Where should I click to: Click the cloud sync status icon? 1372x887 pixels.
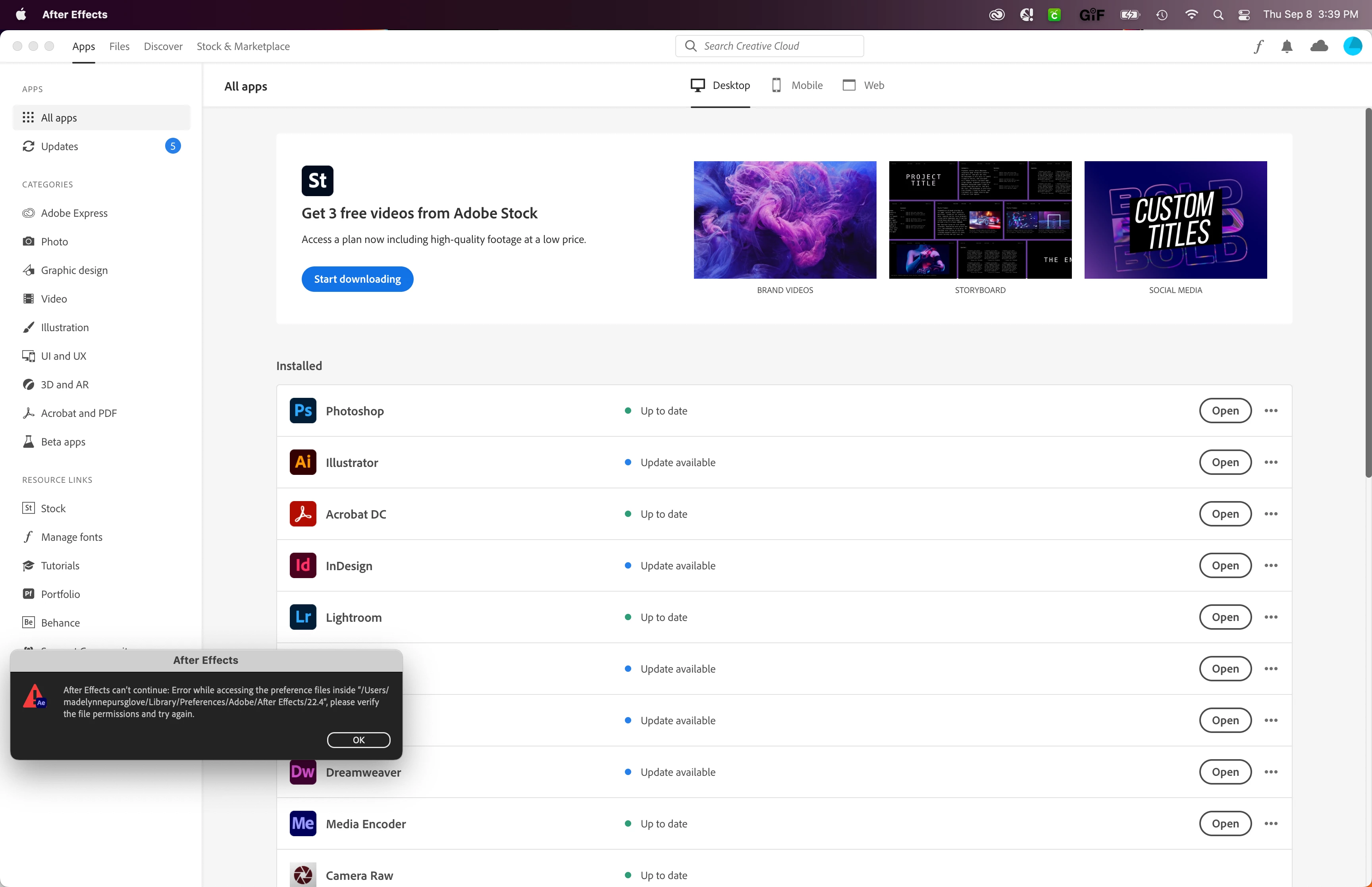1318,46
